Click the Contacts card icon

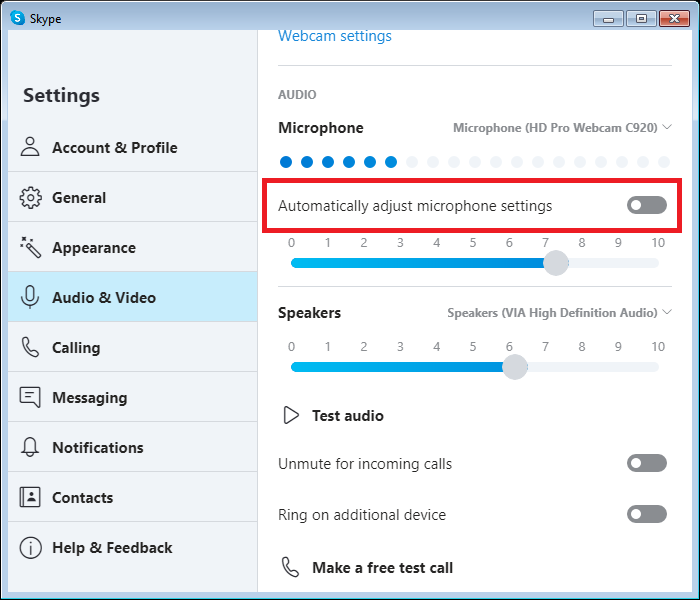30,497
